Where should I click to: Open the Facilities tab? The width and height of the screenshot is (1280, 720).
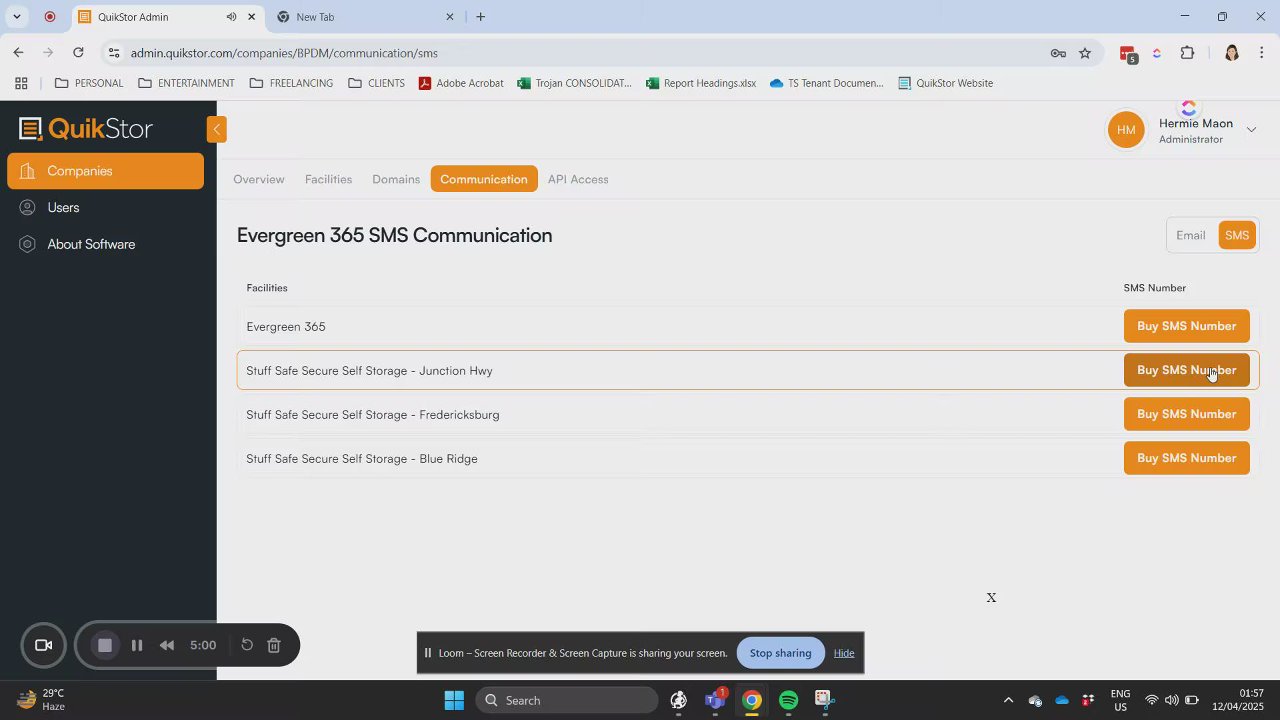coord(328,179)
